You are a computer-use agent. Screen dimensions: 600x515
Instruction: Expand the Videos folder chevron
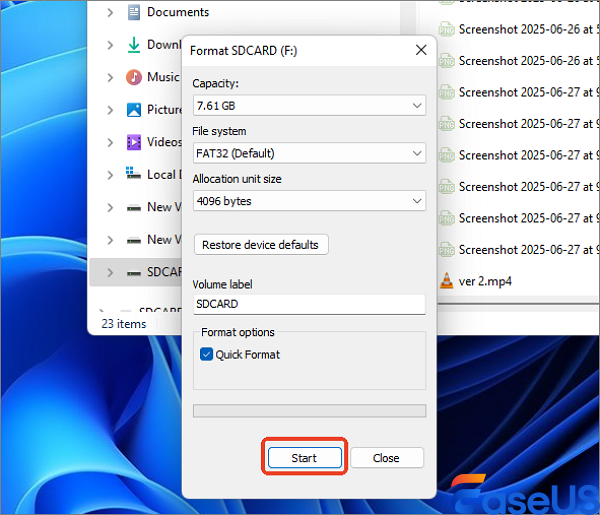[x=110, y=142]
